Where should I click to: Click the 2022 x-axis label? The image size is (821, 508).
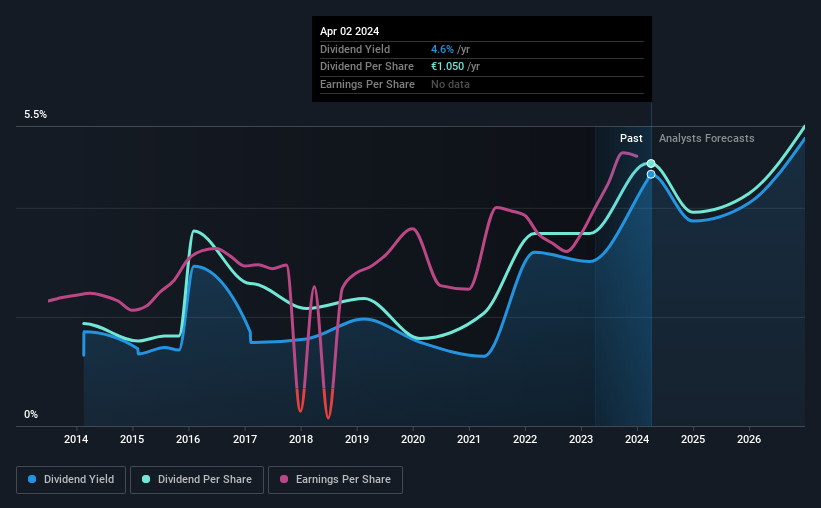[525, 439]
